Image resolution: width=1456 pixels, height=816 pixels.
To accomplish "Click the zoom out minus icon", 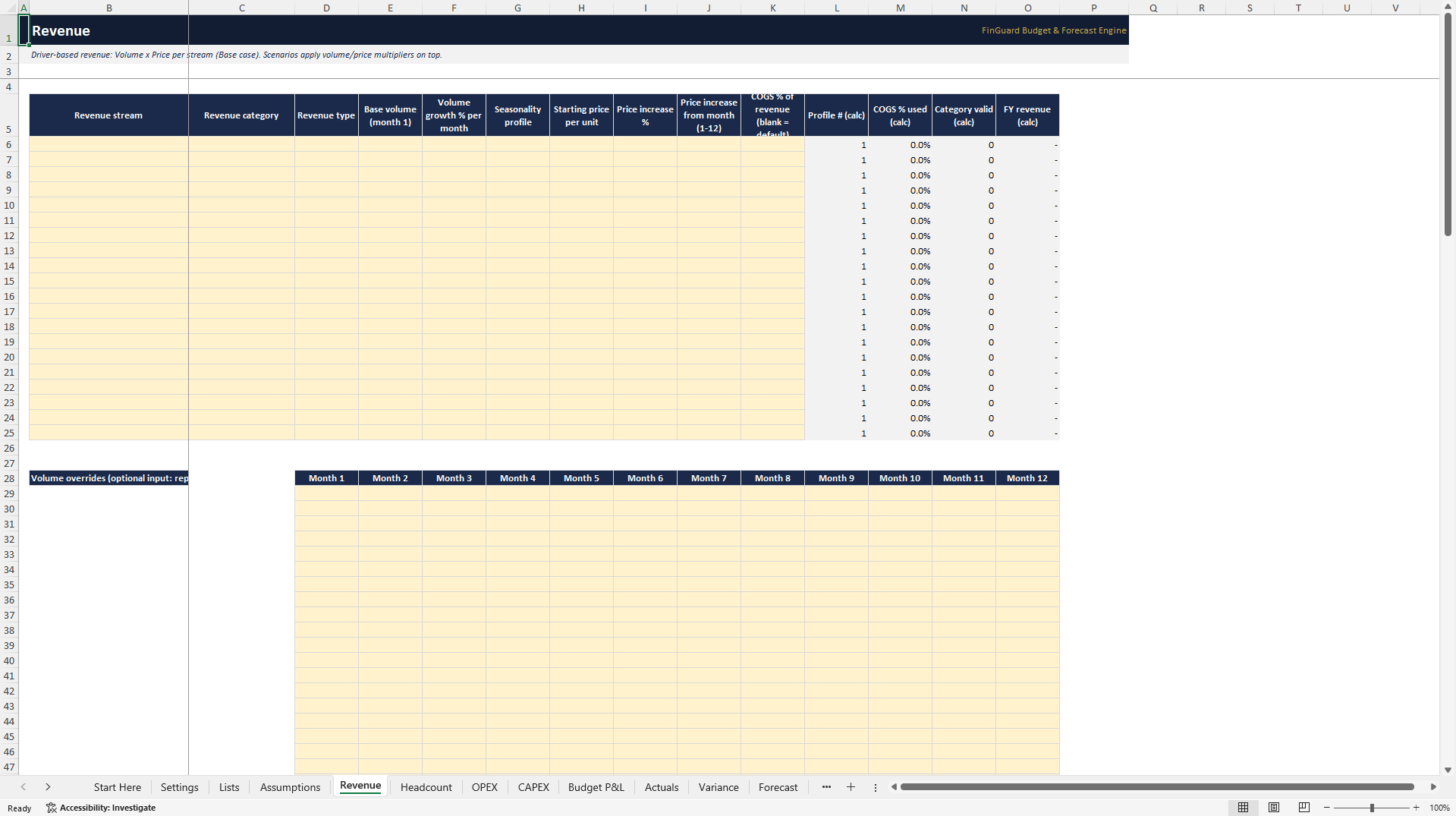I will 1327,808.
